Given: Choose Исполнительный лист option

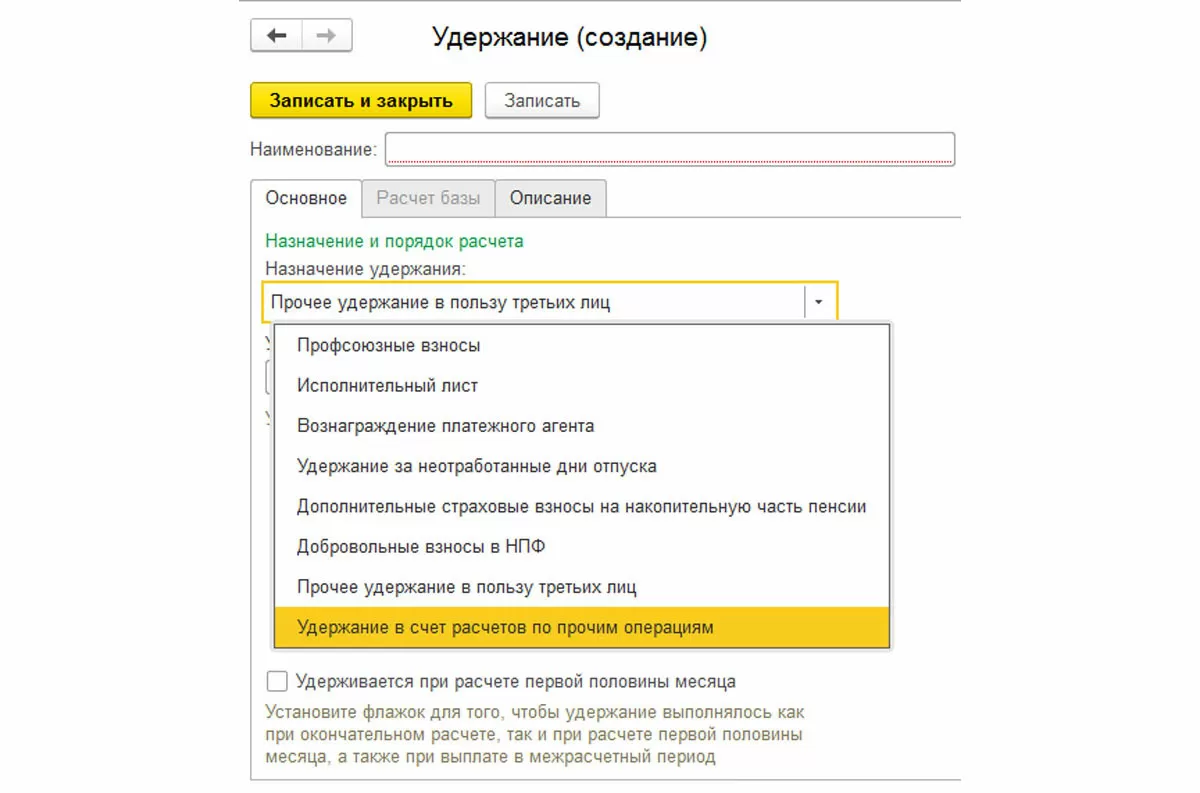Looking at the screenshot, I should tap(388, 385).
